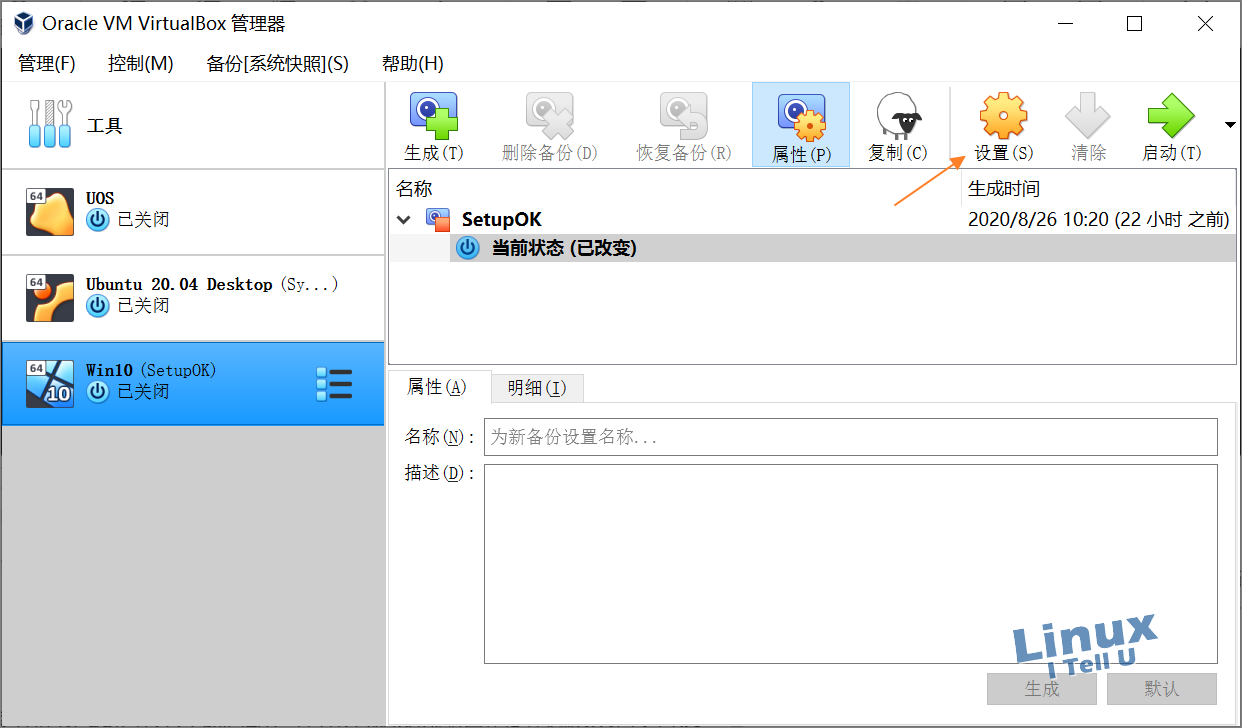Viewport: 1242px width, 728px height.
Task: Select the SetupOK snapshot row
Action: pos(812,220)
